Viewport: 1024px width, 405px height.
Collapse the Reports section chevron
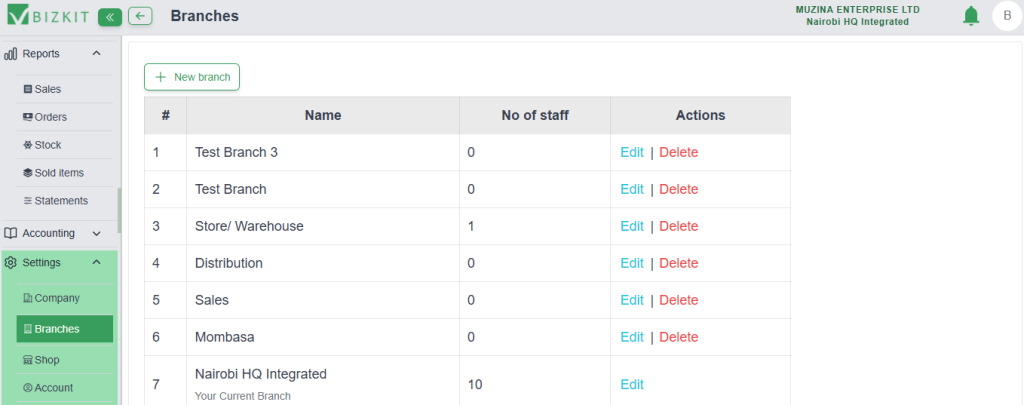(x=96, y=53)
